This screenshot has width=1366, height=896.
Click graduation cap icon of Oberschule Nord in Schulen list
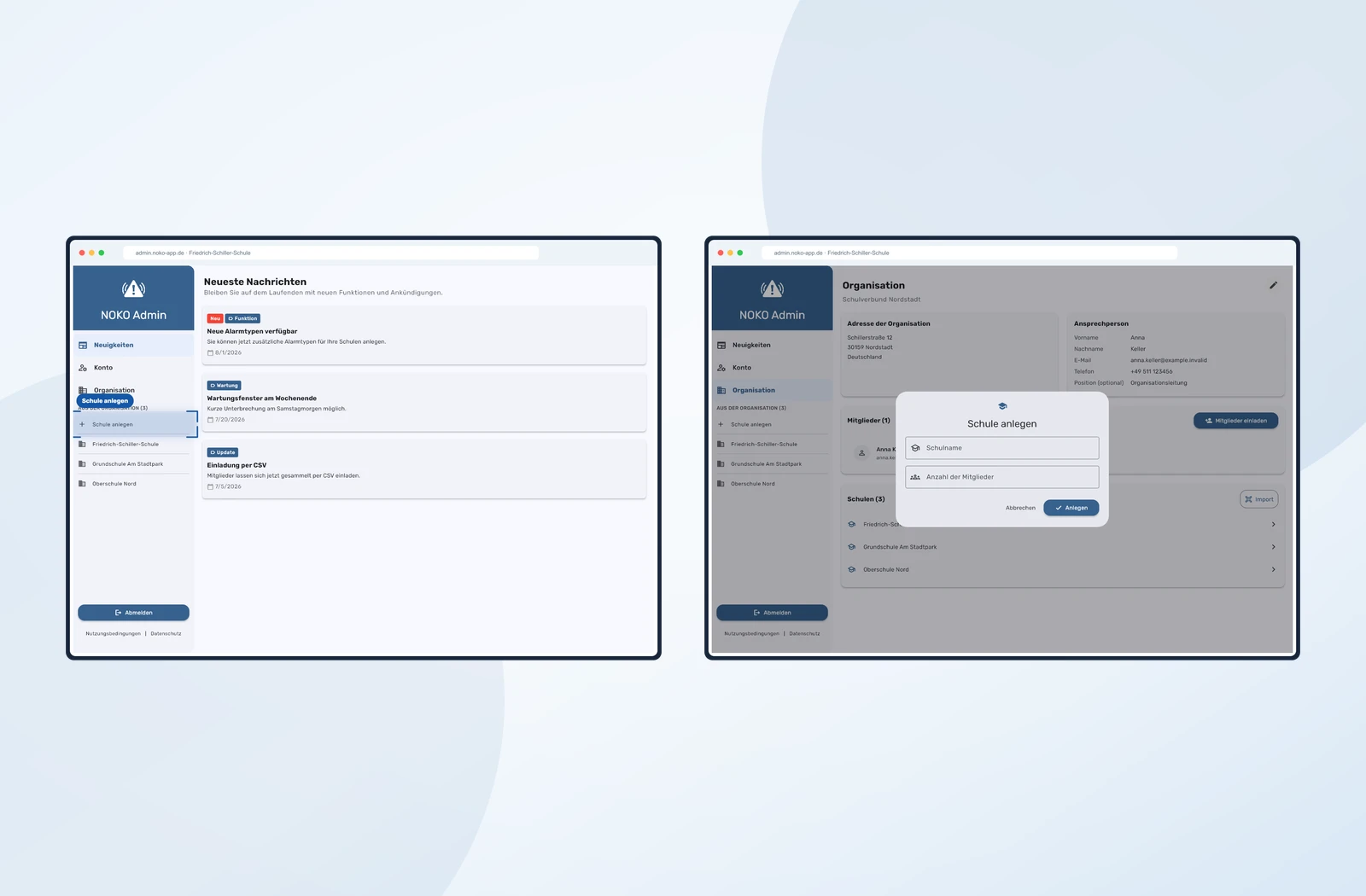click(x=851, y=569)
